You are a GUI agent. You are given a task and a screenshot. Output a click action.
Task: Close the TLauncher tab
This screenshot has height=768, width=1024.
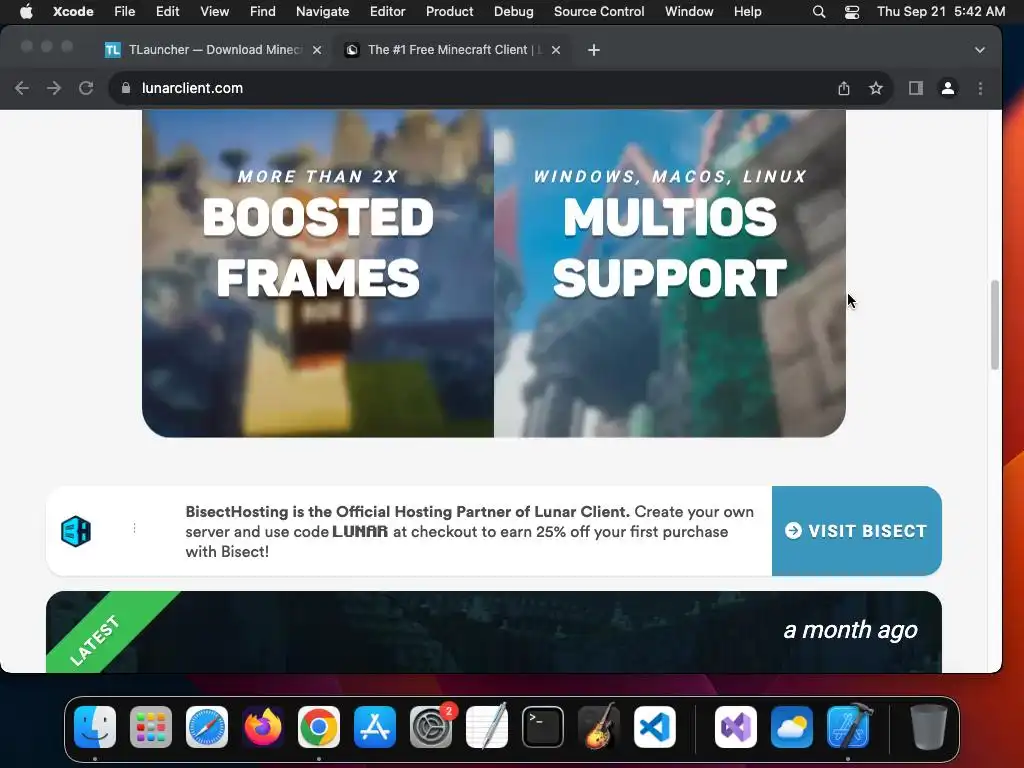pos(317,50)
